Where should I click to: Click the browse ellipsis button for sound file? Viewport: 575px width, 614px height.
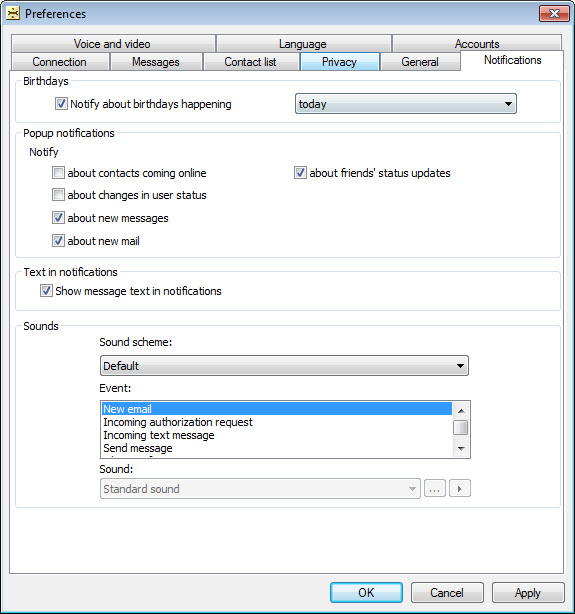(435, 488)
